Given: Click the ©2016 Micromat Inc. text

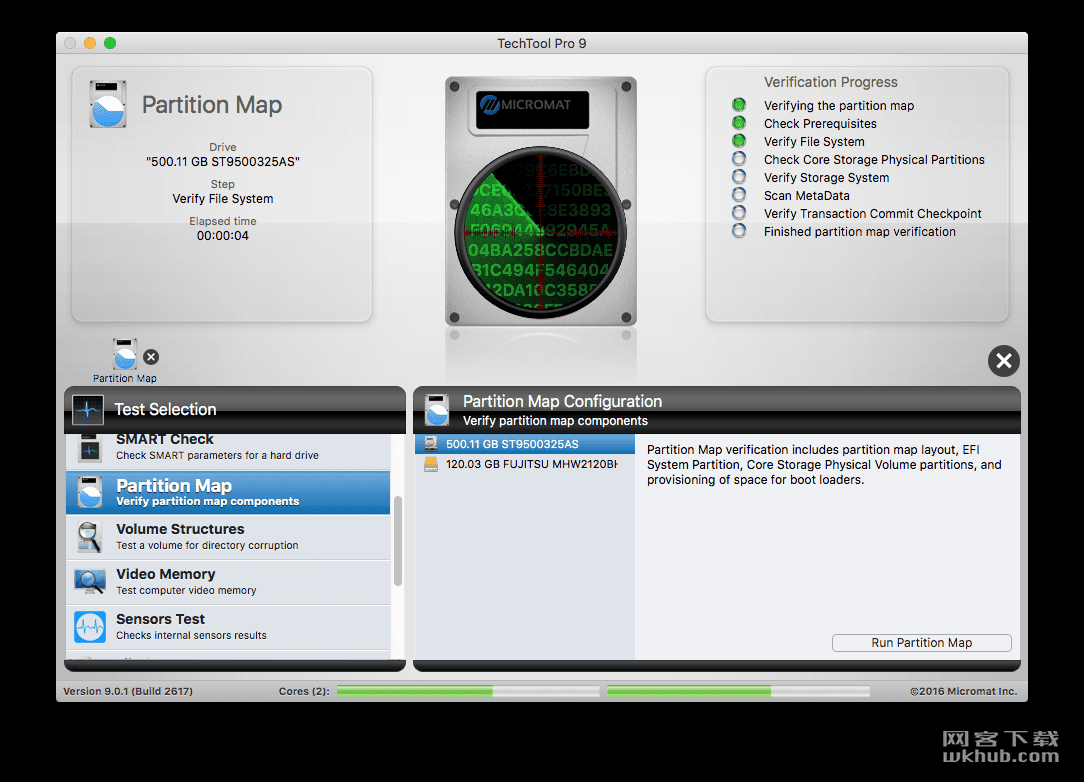Looking at the screenshot, I should pos(964,691).
